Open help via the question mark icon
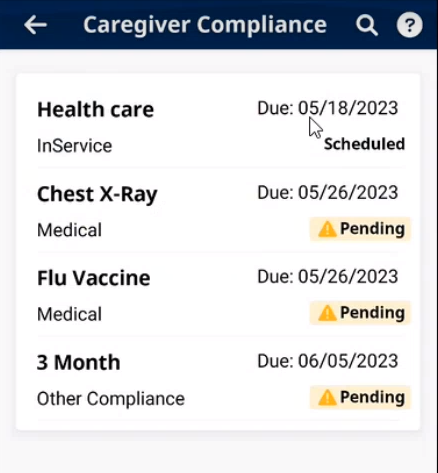The height and width of the screenshot is (473, 438). [x=409, y=25]
